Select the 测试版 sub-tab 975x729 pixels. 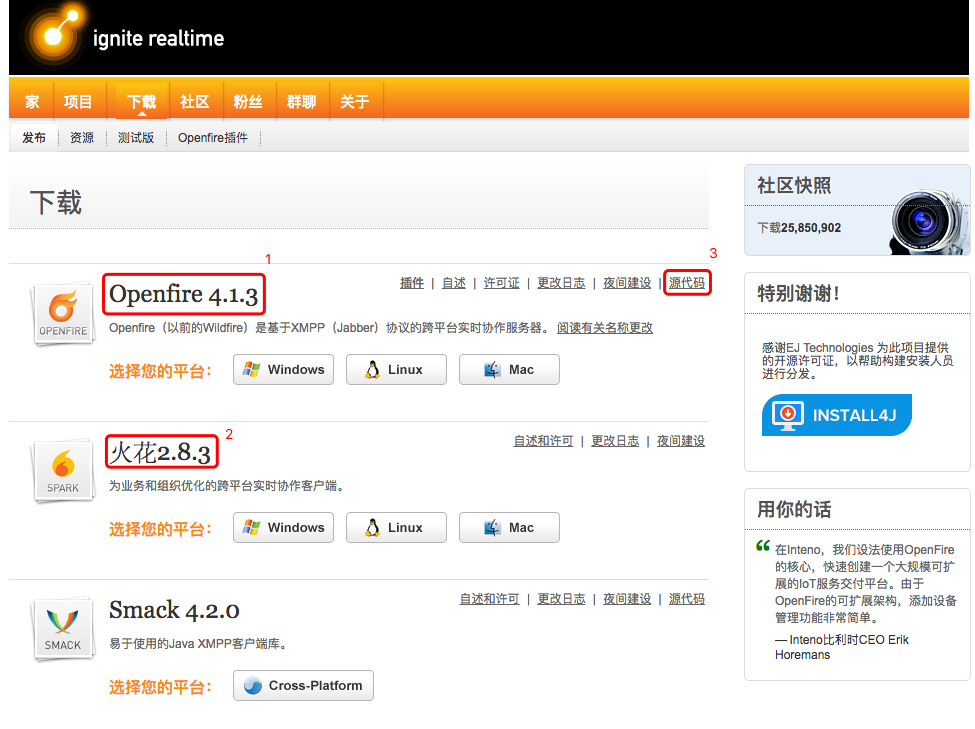coord(136,137)
